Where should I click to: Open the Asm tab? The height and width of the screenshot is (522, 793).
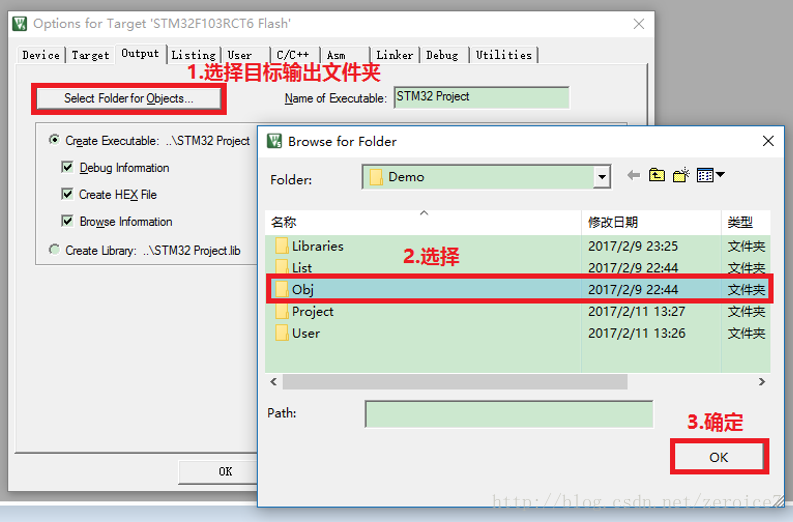[x=345, y=55]
